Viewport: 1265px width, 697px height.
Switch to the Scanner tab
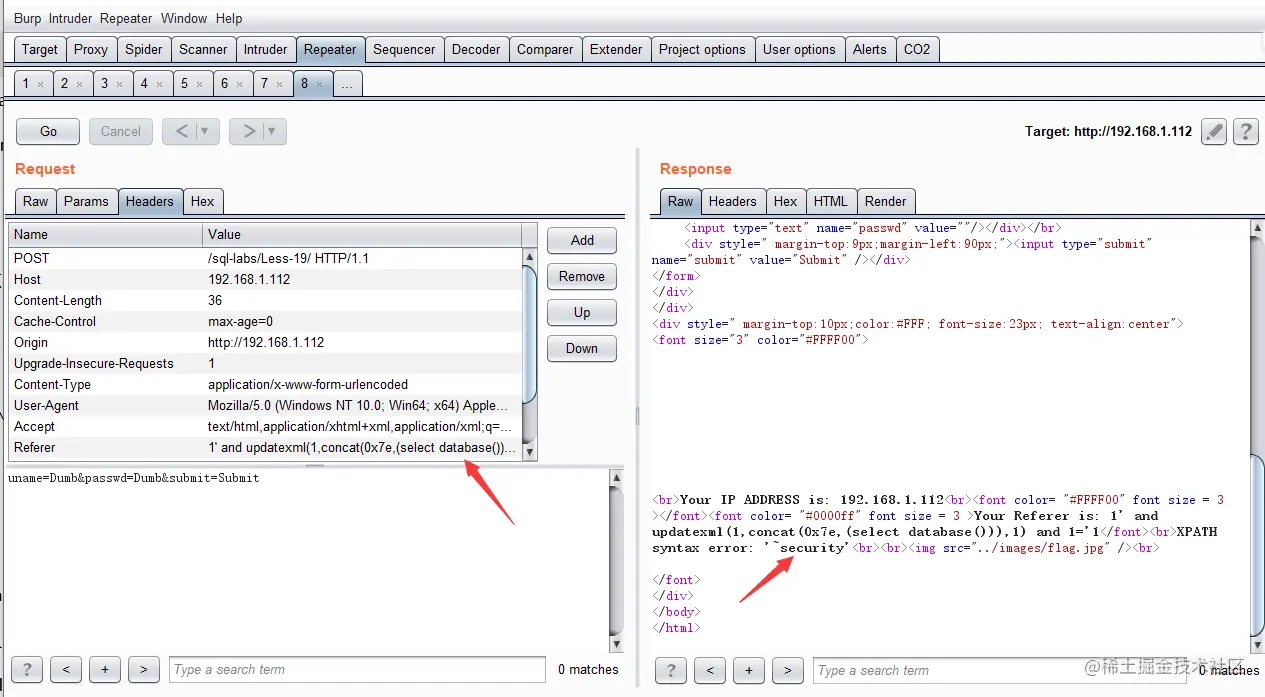coord(203,49)
